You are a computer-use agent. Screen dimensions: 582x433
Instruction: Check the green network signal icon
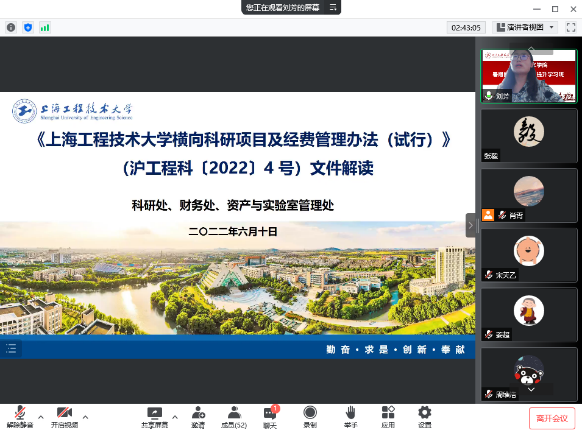click(45, 27)
